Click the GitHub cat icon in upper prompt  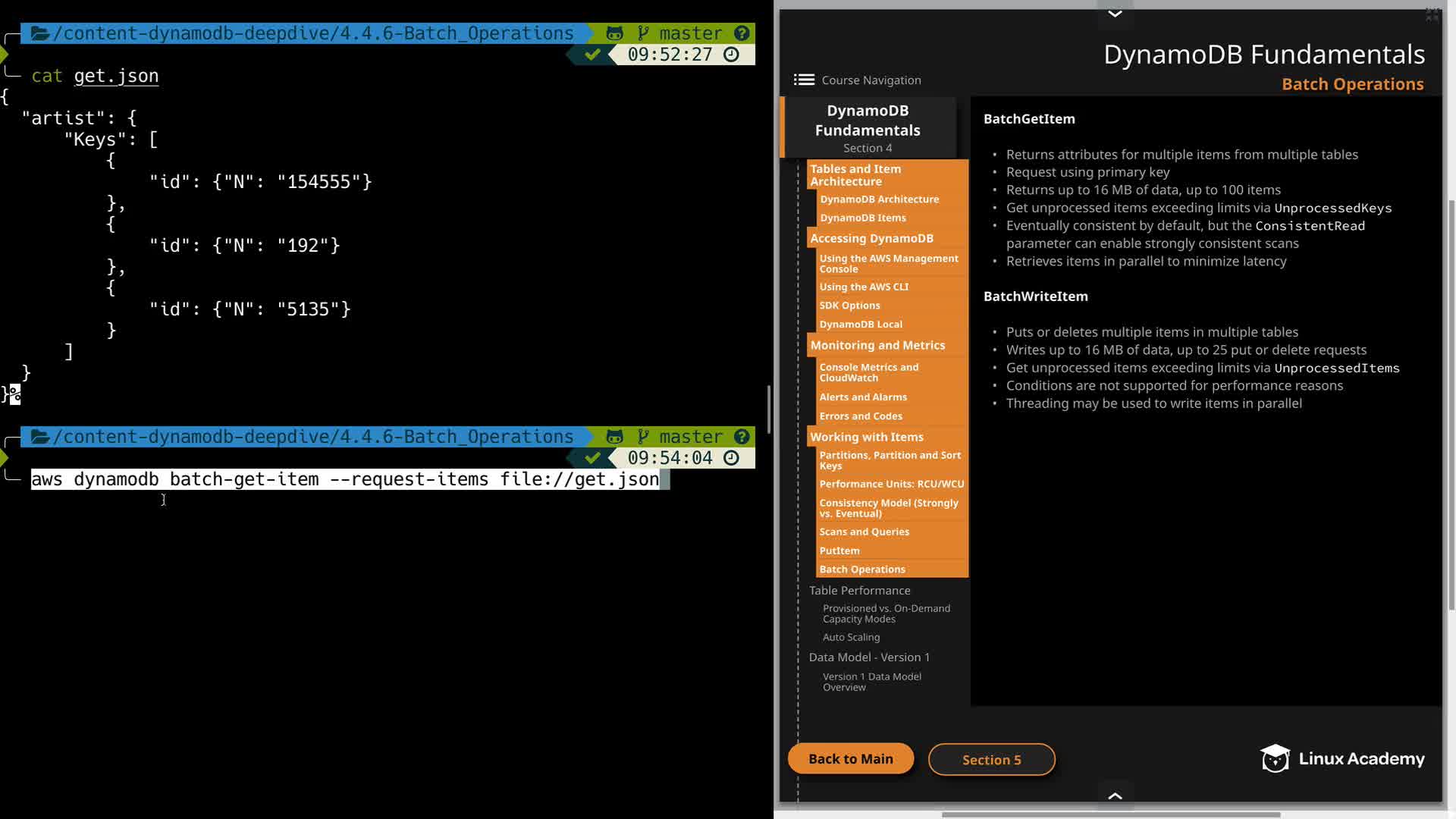coord(614,33)
